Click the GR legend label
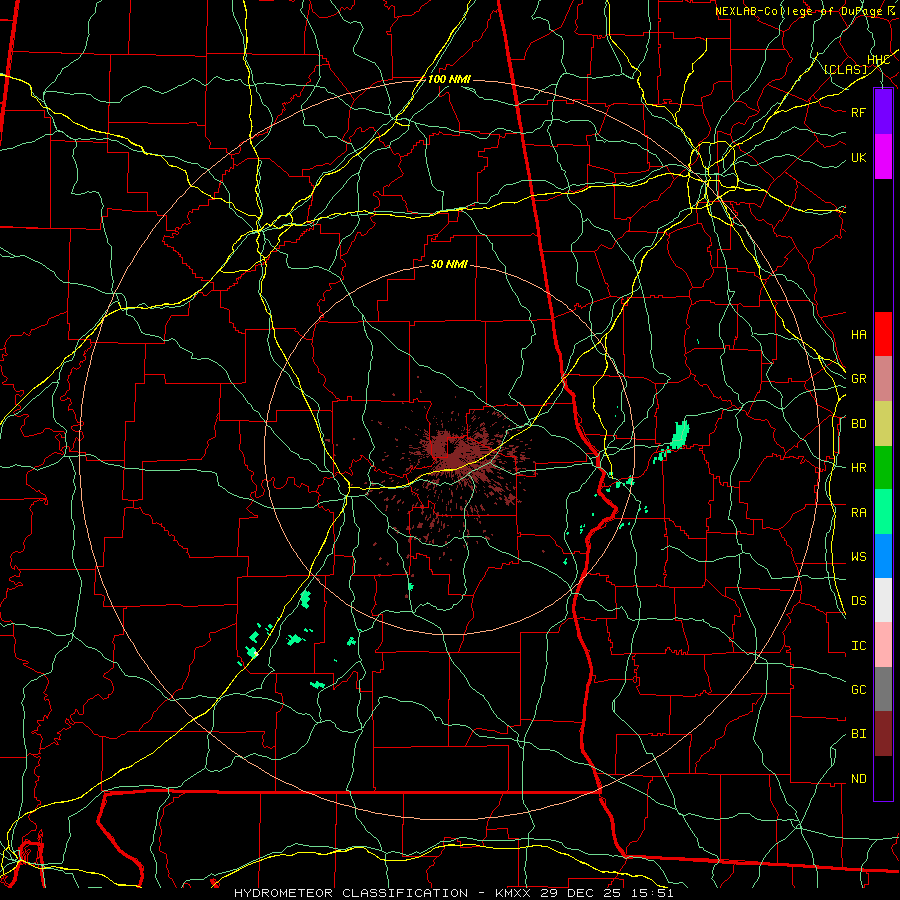The image size is (900, 900). [858, 379]
